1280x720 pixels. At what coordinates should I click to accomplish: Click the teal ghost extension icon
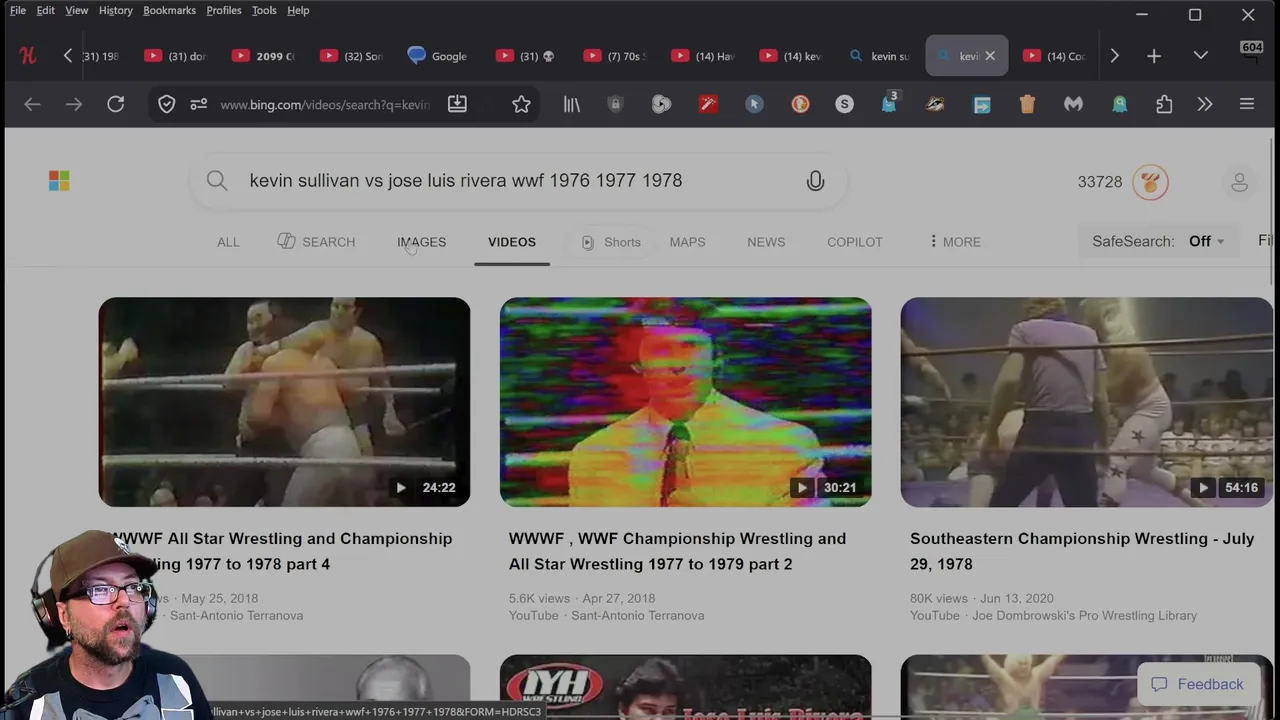point(1119,104)
